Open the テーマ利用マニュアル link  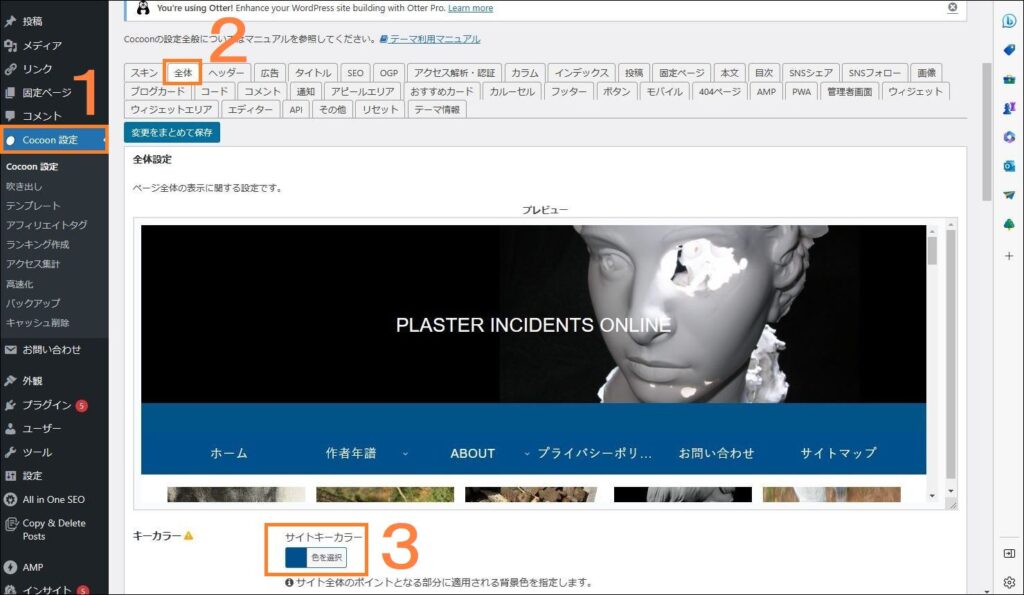pos(430,39)
